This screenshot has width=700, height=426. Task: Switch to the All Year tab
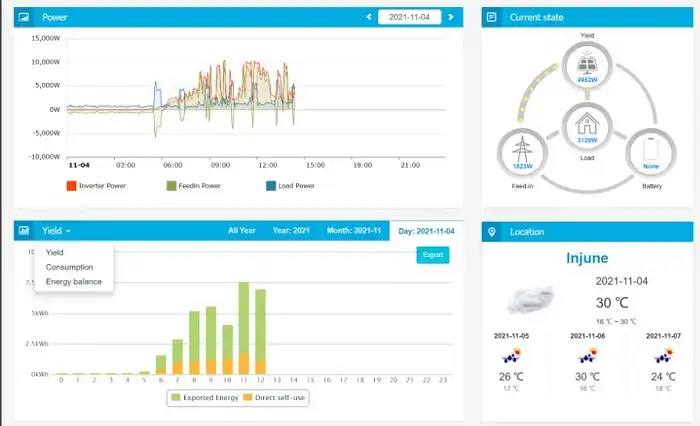point(241,231)
